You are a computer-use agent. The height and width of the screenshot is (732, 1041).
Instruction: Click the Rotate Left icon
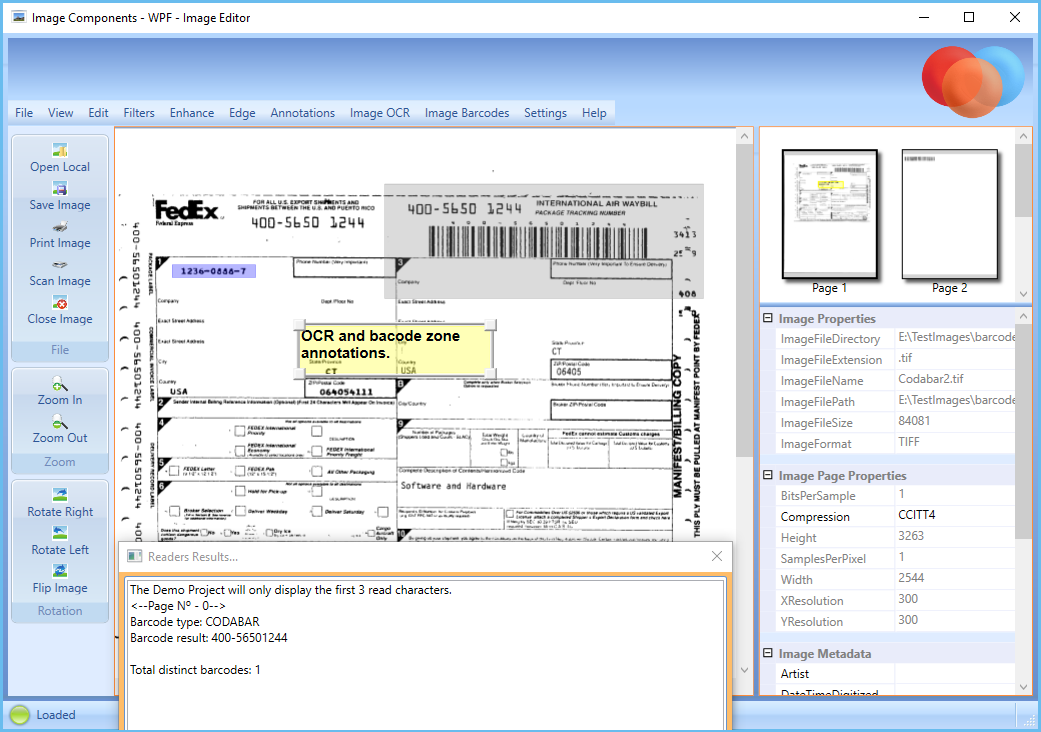60,533
